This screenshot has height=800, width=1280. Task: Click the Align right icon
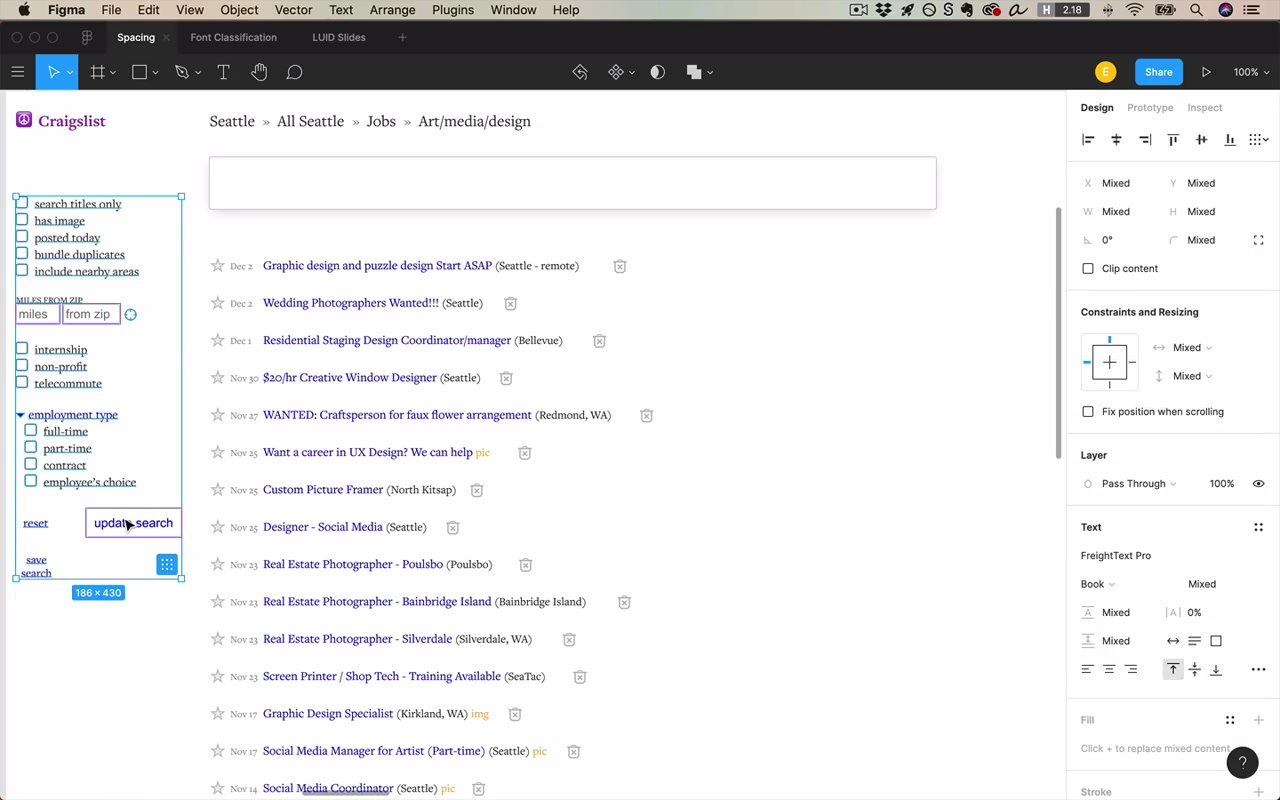coord(1145,140)
